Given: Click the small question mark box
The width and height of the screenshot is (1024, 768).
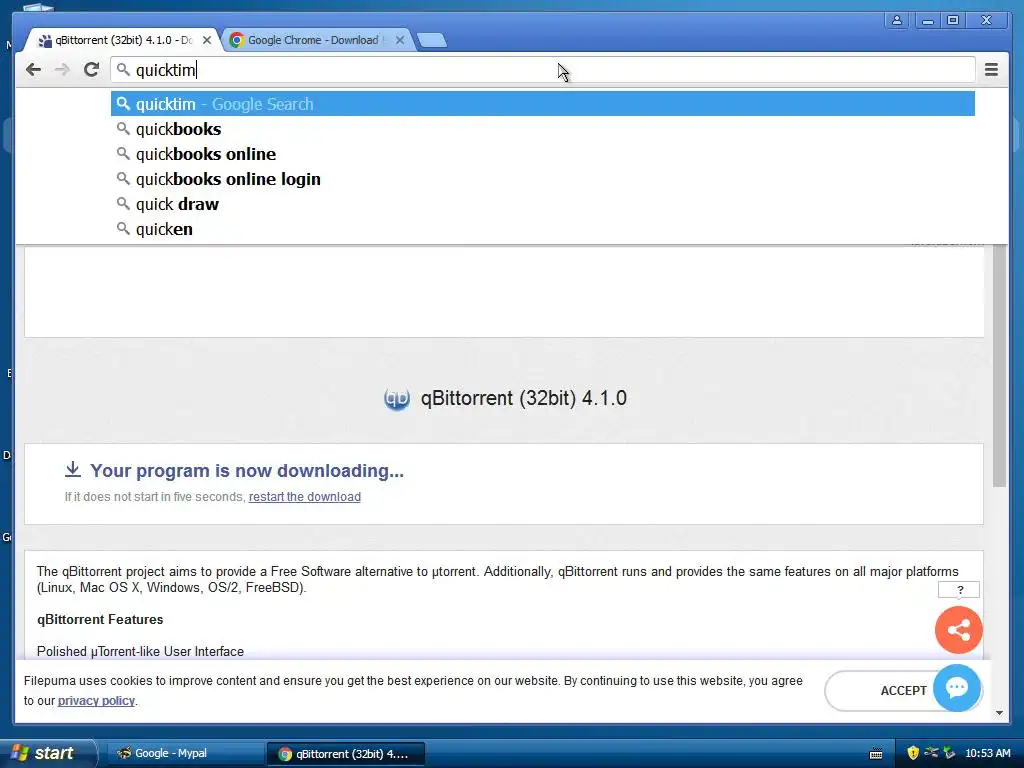Looking at the screenshot, I should [959, 590].
